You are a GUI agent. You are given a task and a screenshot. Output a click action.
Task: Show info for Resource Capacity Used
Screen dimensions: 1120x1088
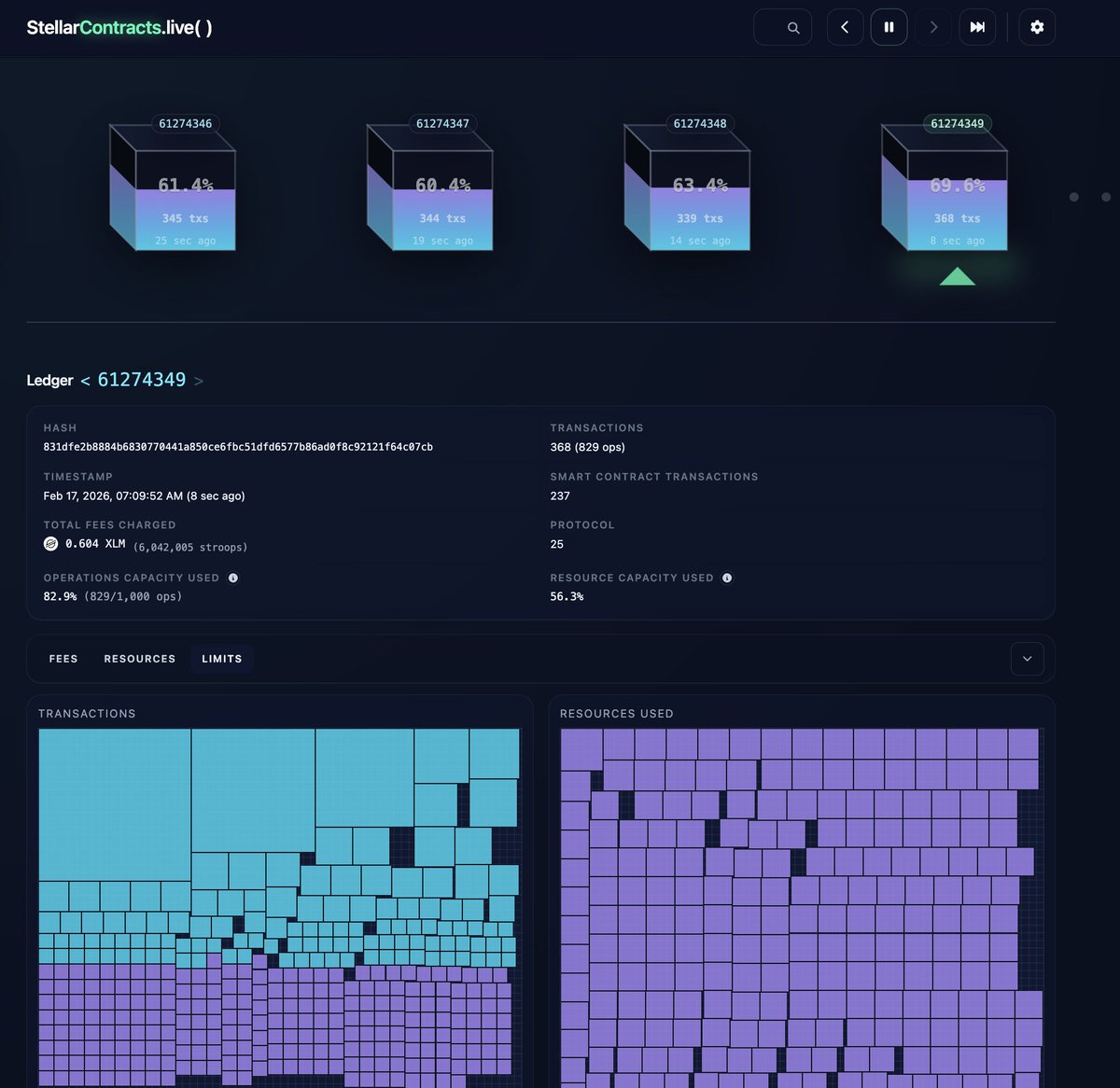point(727,578)
